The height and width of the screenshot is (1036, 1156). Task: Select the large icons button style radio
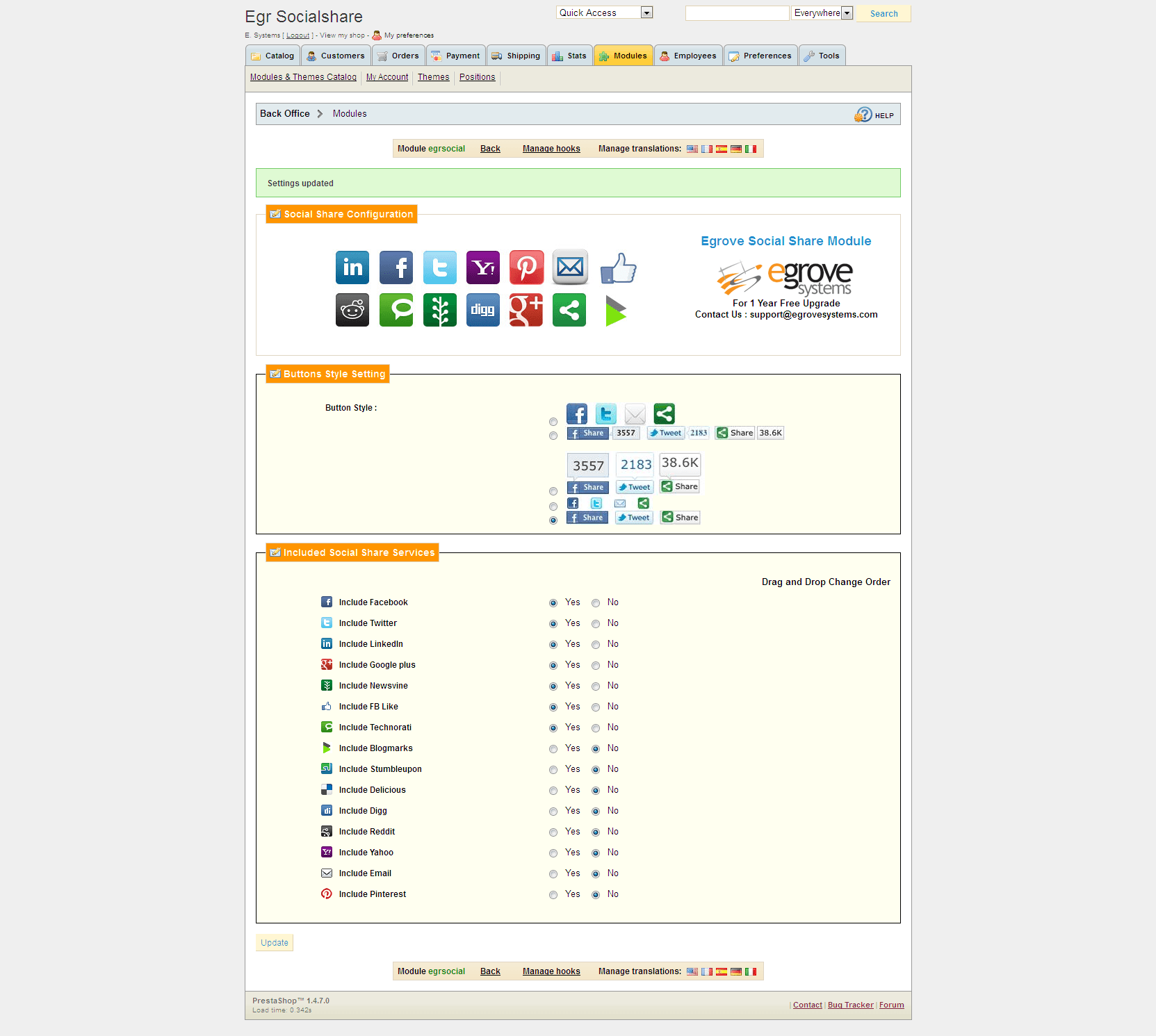(x=553, y=422)
